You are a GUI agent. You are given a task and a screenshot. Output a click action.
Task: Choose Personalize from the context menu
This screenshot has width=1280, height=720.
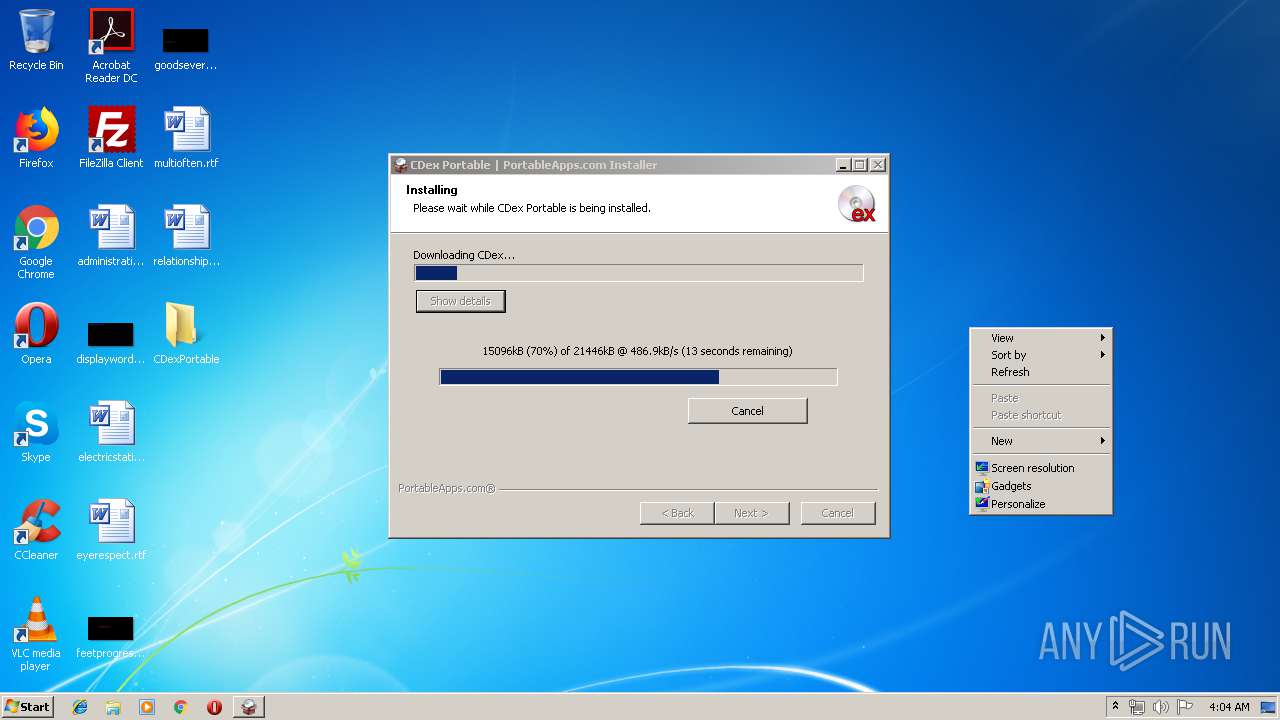[x=1041, y=504]
